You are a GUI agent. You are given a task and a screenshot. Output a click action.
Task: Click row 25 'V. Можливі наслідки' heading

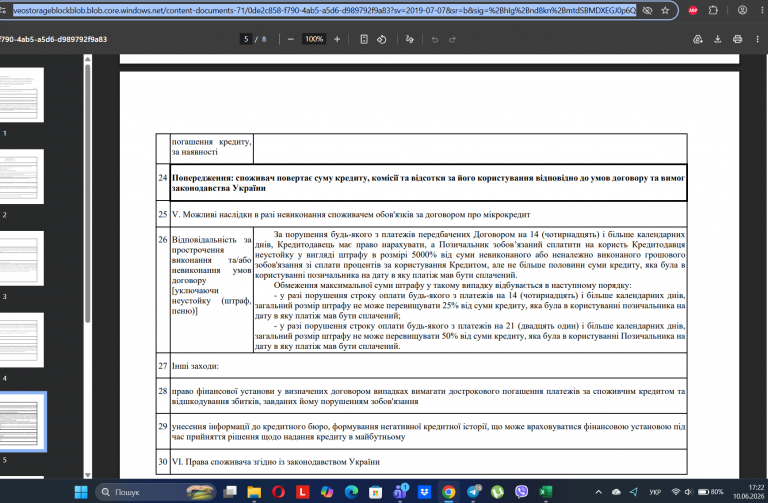point(351,214)
